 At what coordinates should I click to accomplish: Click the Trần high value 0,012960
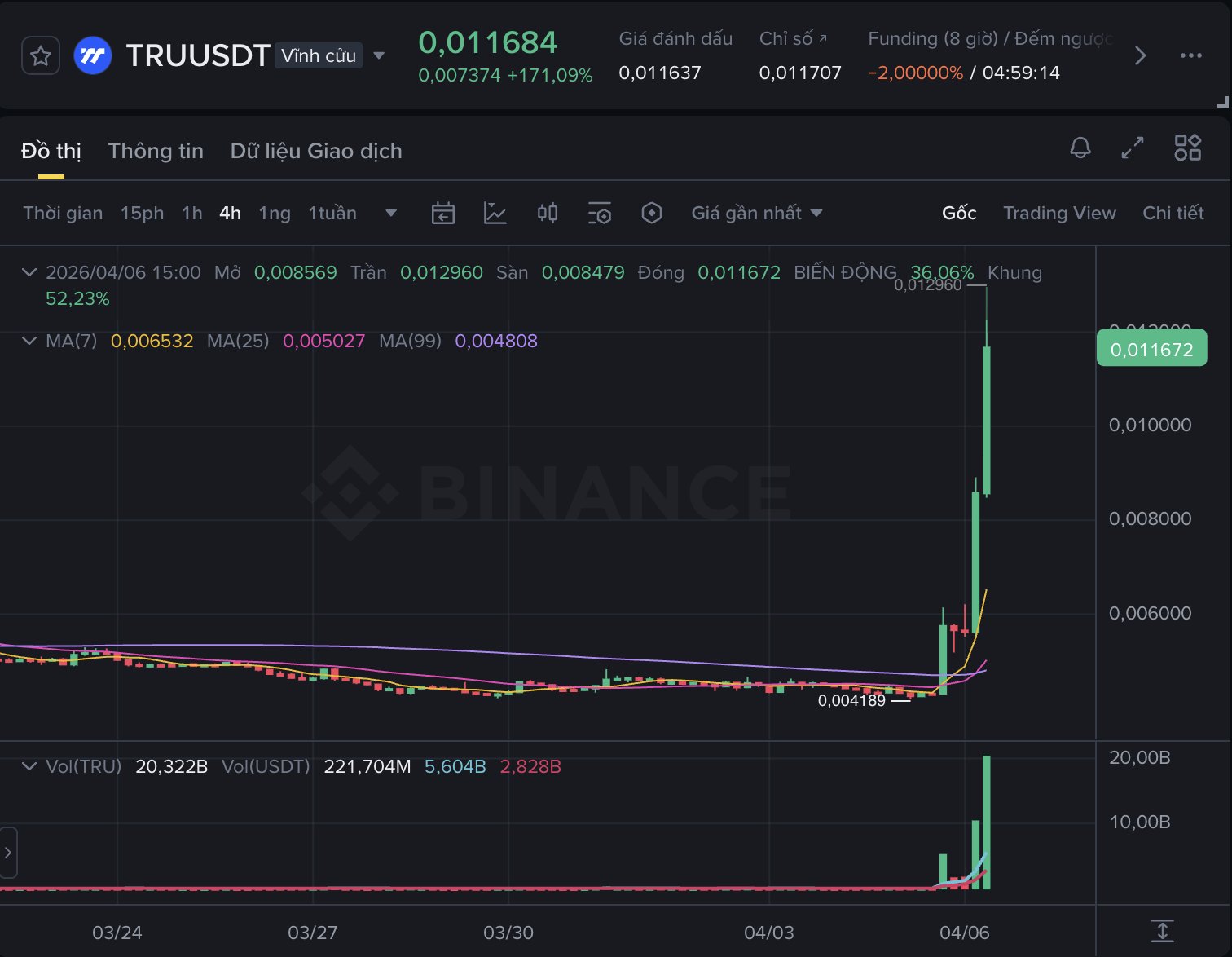pyautogui.click(x=442, y=272)
